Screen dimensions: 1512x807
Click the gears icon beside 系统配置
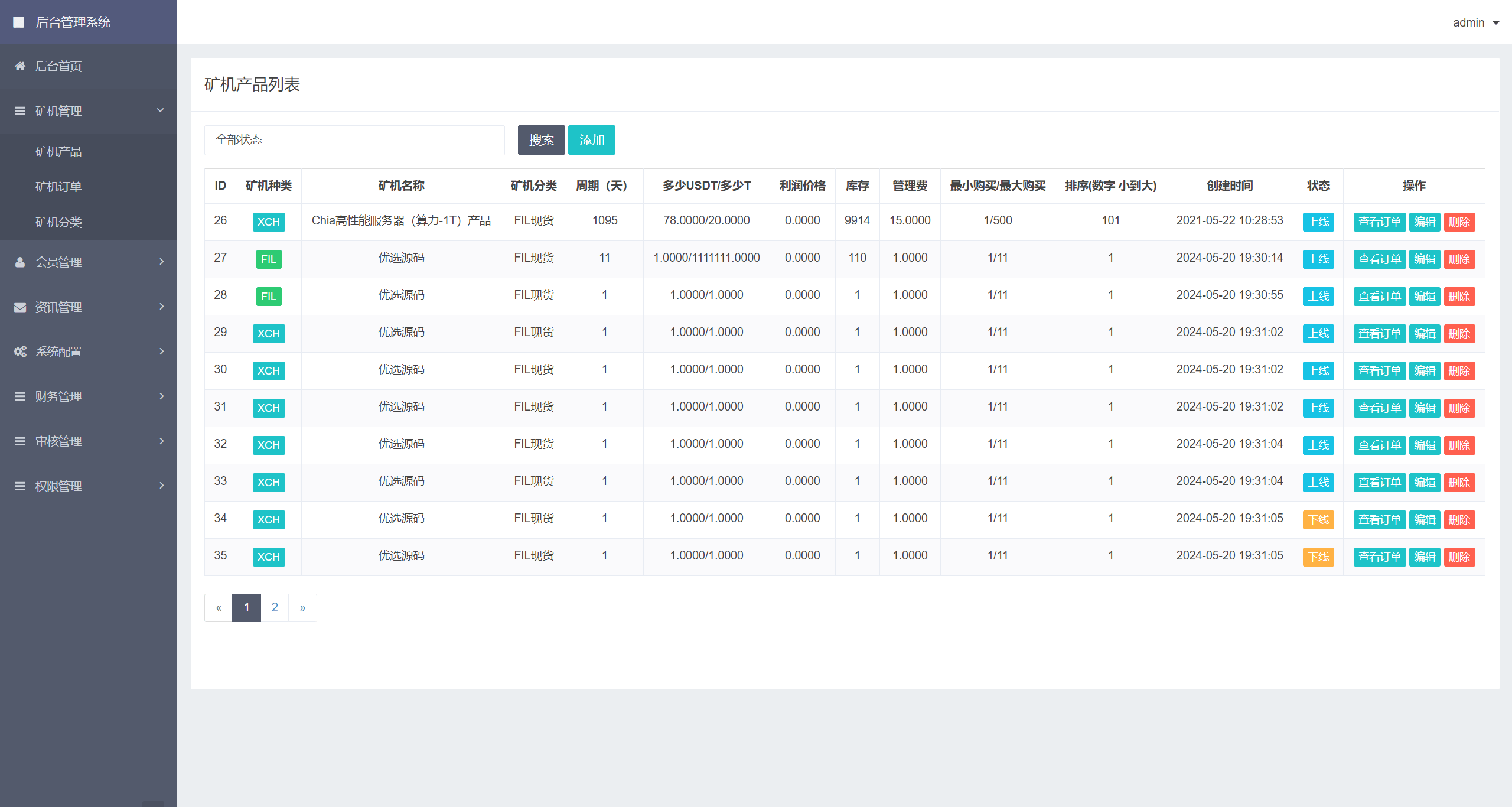(x=20, y=352)
